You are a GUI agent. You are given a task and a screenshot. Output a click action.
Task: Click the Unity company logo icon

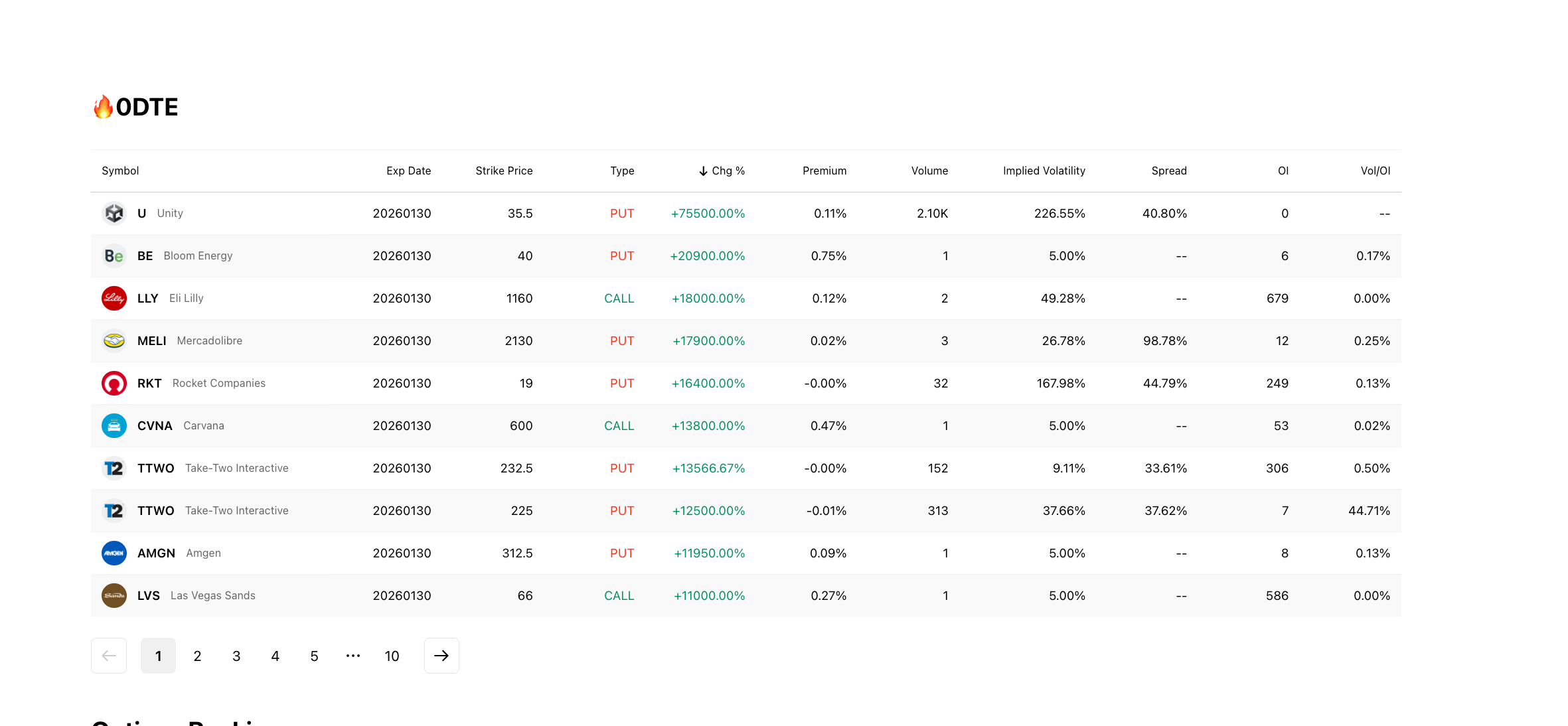(114, 213)
